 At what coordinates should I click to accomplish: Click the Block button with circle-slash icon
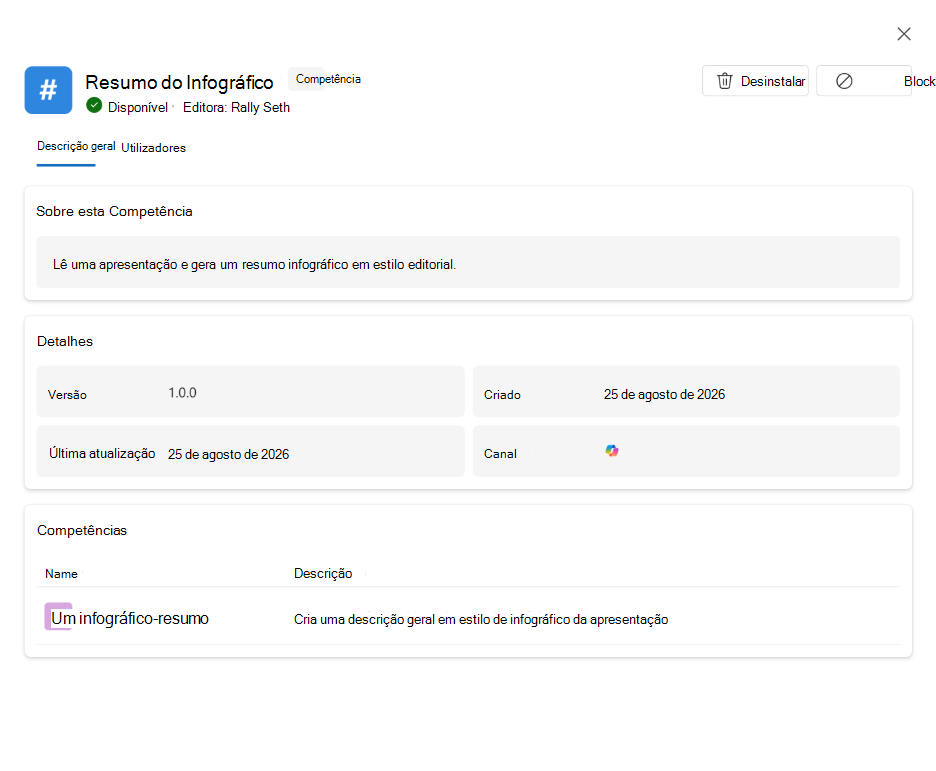[x=864, y=81]
